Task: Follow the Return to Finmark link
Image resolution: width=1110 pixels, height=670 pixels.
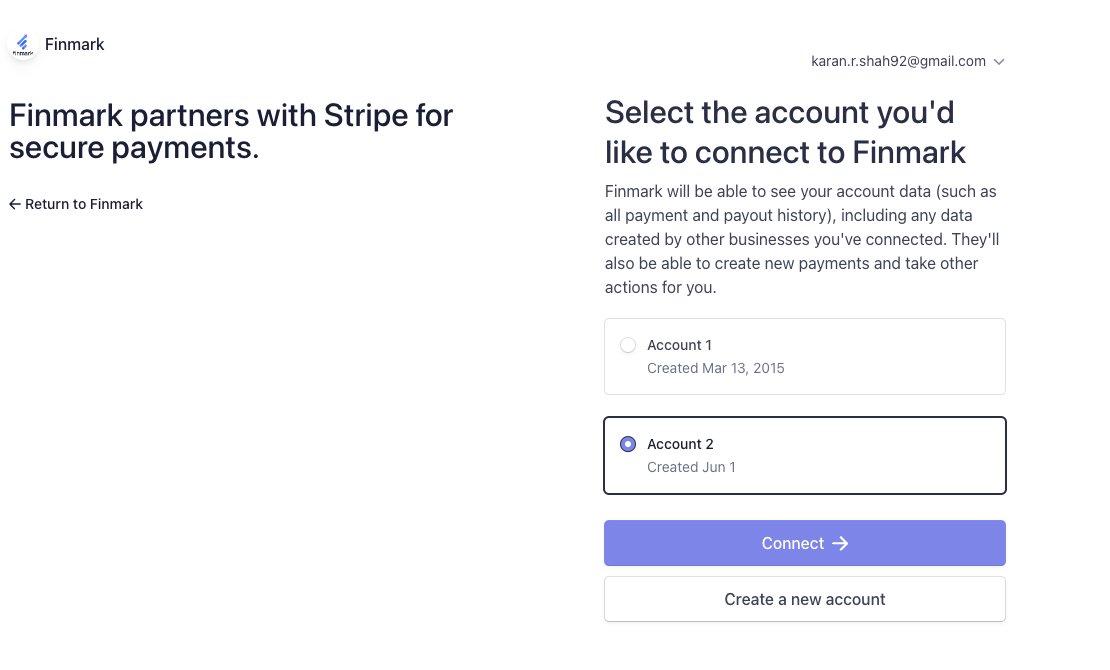Action: pyautogui.click(x=84, y=204)
